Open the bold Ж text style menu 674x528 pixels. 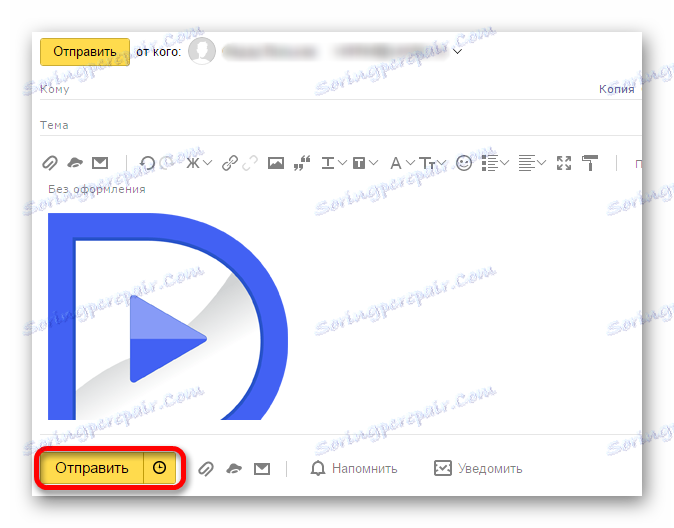coord(199,163)
